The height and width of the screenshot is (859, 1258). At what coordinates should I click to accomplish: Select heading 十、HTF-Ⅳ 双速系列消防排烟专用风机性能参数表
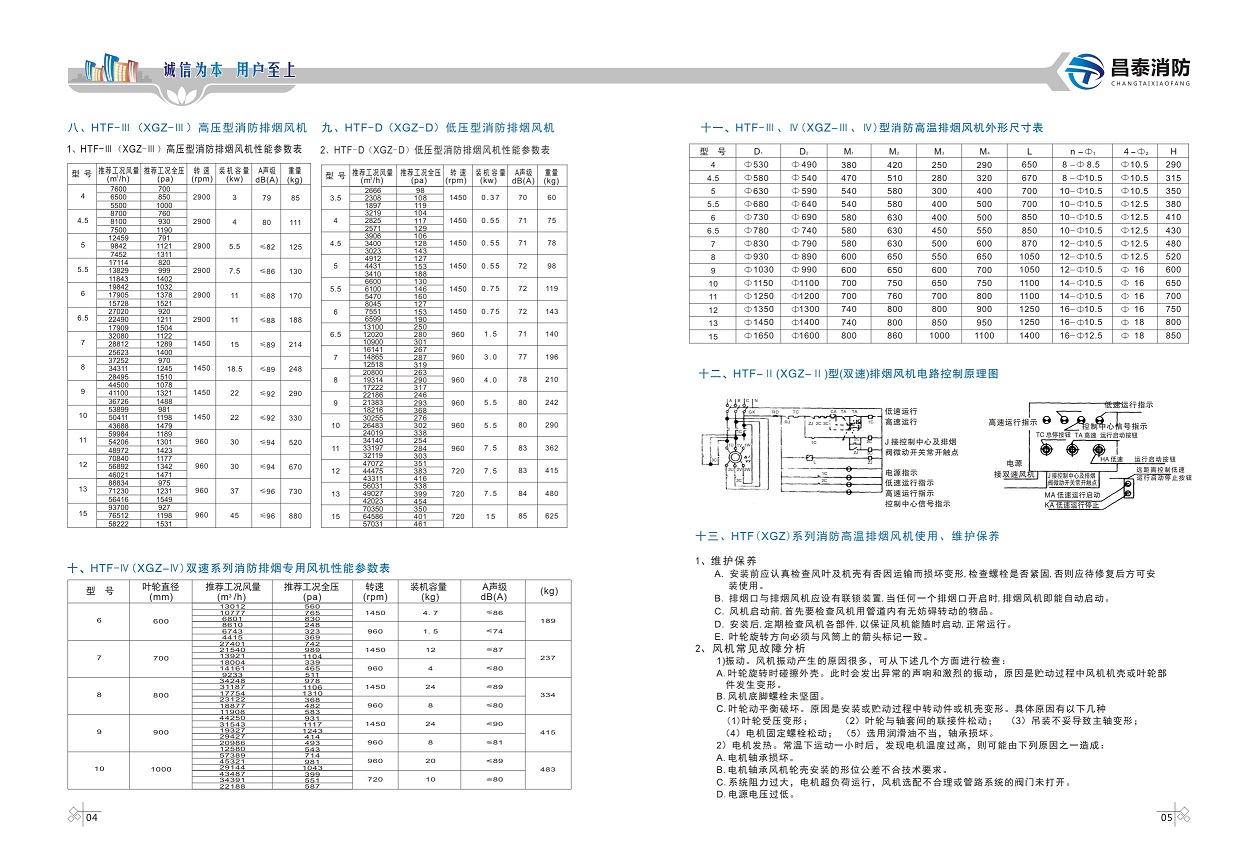click(229, 567)
